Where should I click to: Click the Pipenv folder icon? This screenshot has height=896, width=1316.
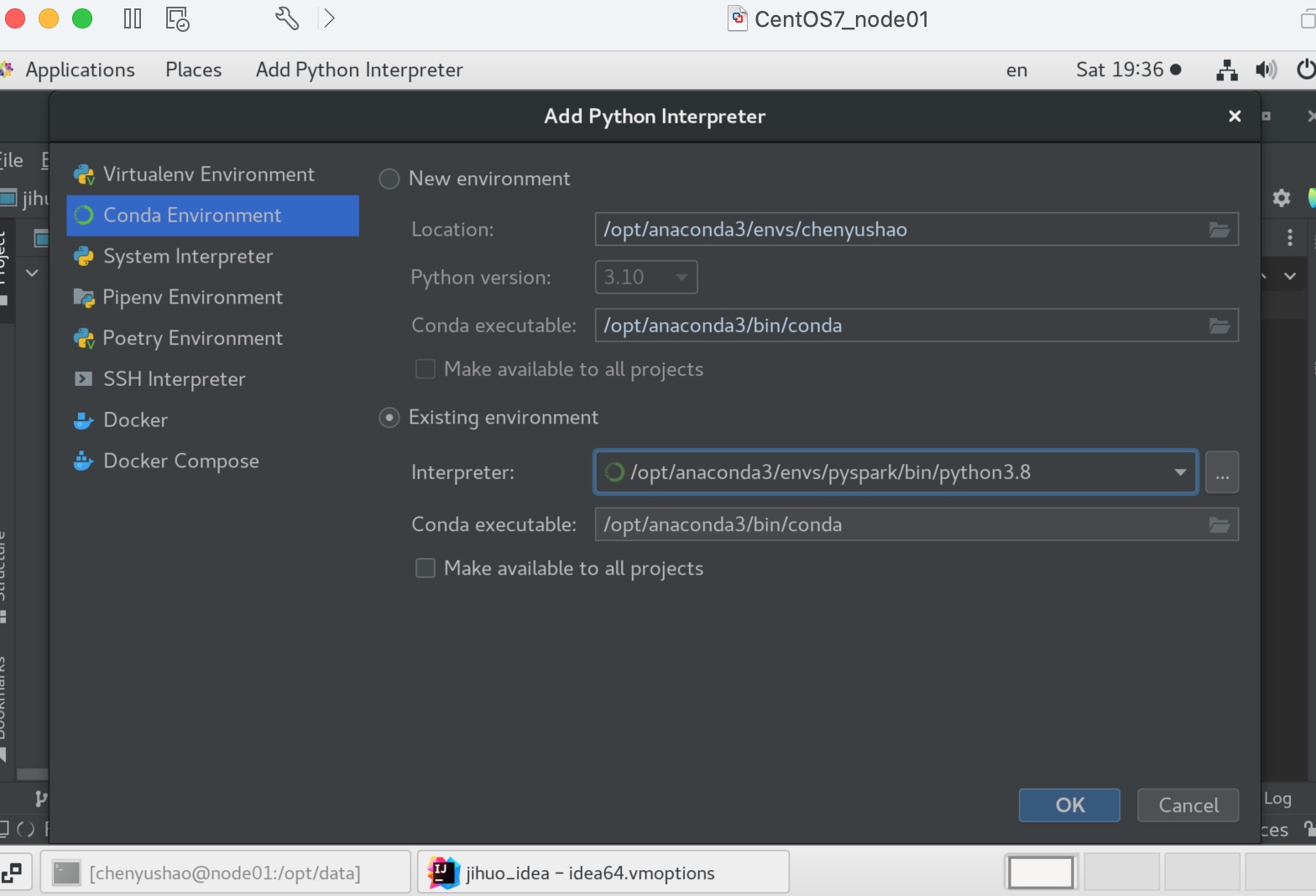click(x=84, y=298)
